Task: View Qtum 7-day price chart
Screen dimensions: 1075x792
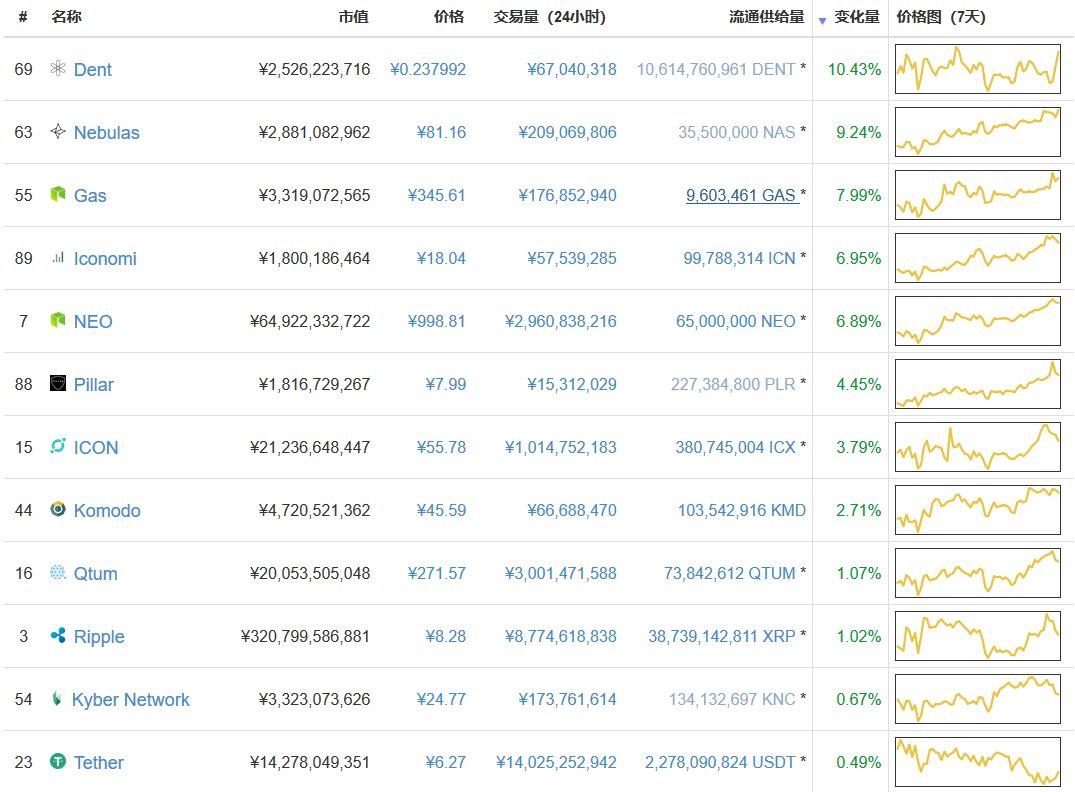Action: click(x=978, y=573)
